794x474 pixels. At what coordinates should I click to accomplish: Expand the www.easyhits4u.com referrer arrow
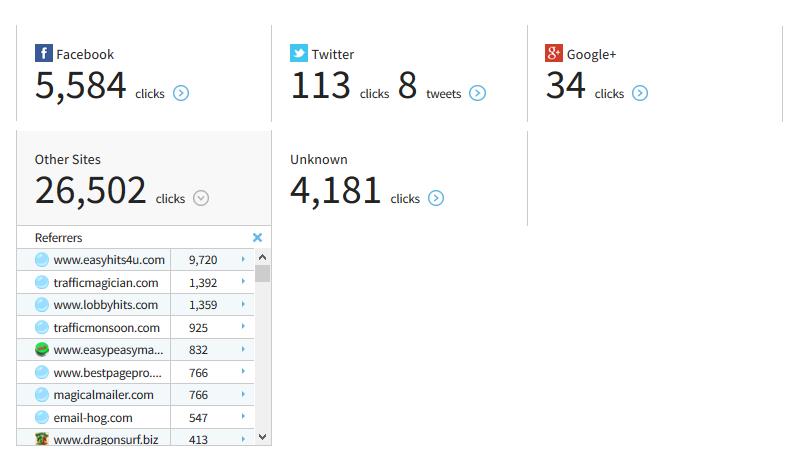click(243, 260)
